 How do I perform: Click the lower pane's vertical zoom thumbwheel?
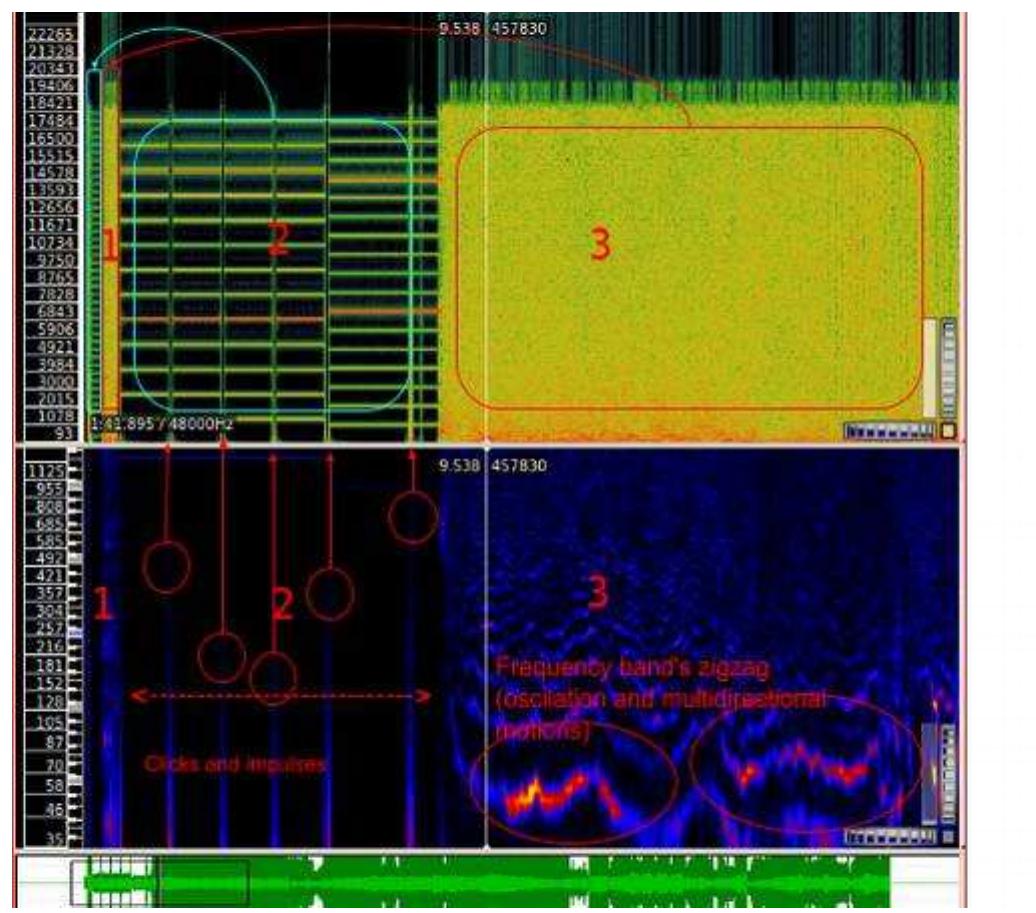tap(948, 772)
